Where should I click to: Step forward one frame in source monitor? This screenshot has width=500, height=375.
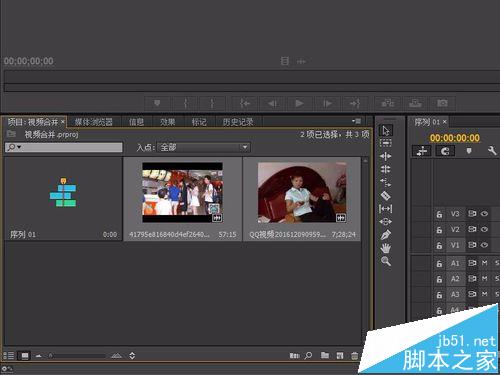tap(327, 104)
